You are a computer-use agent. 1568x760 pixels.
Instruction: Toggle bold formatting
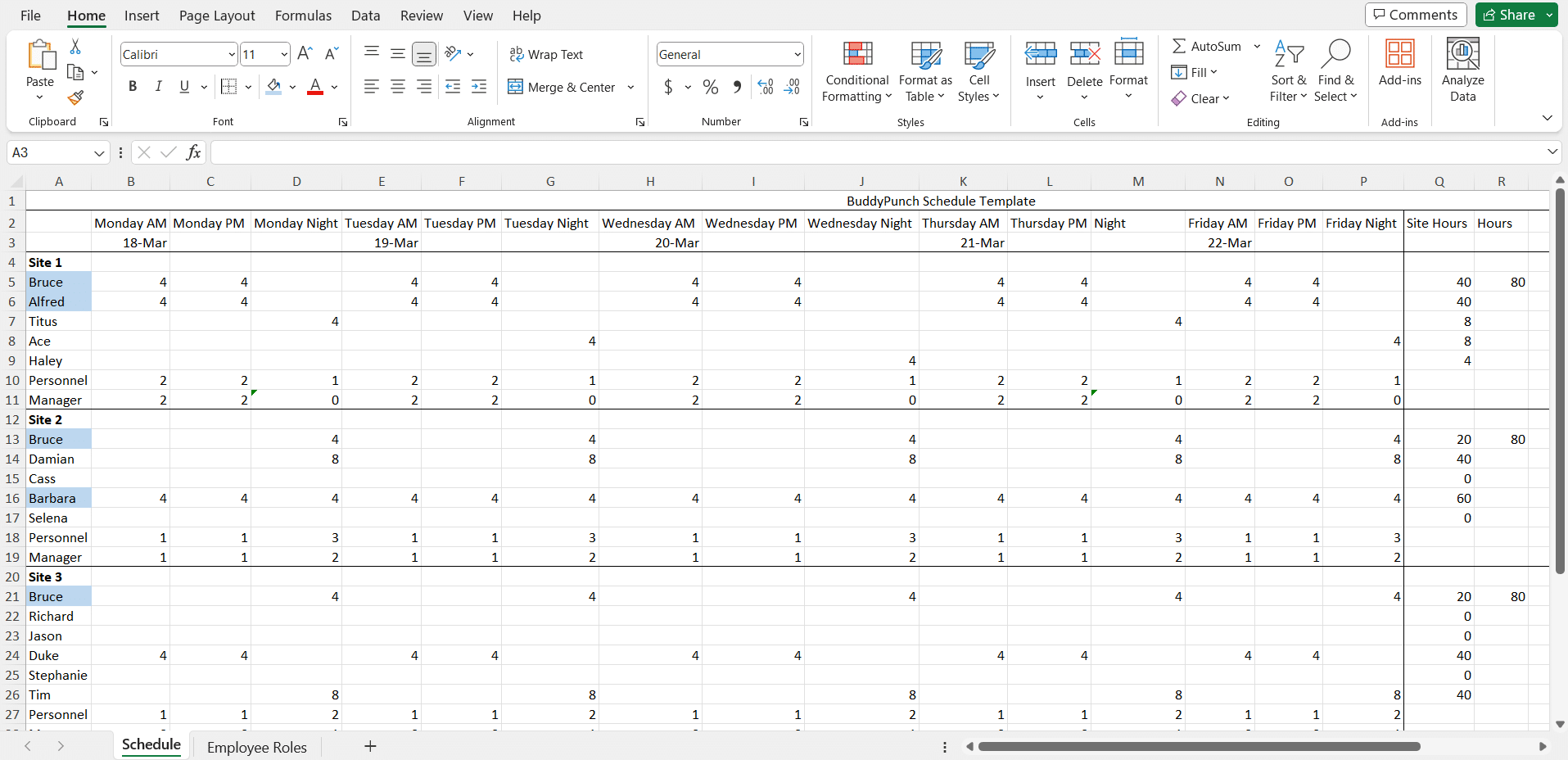click(132, 85)
